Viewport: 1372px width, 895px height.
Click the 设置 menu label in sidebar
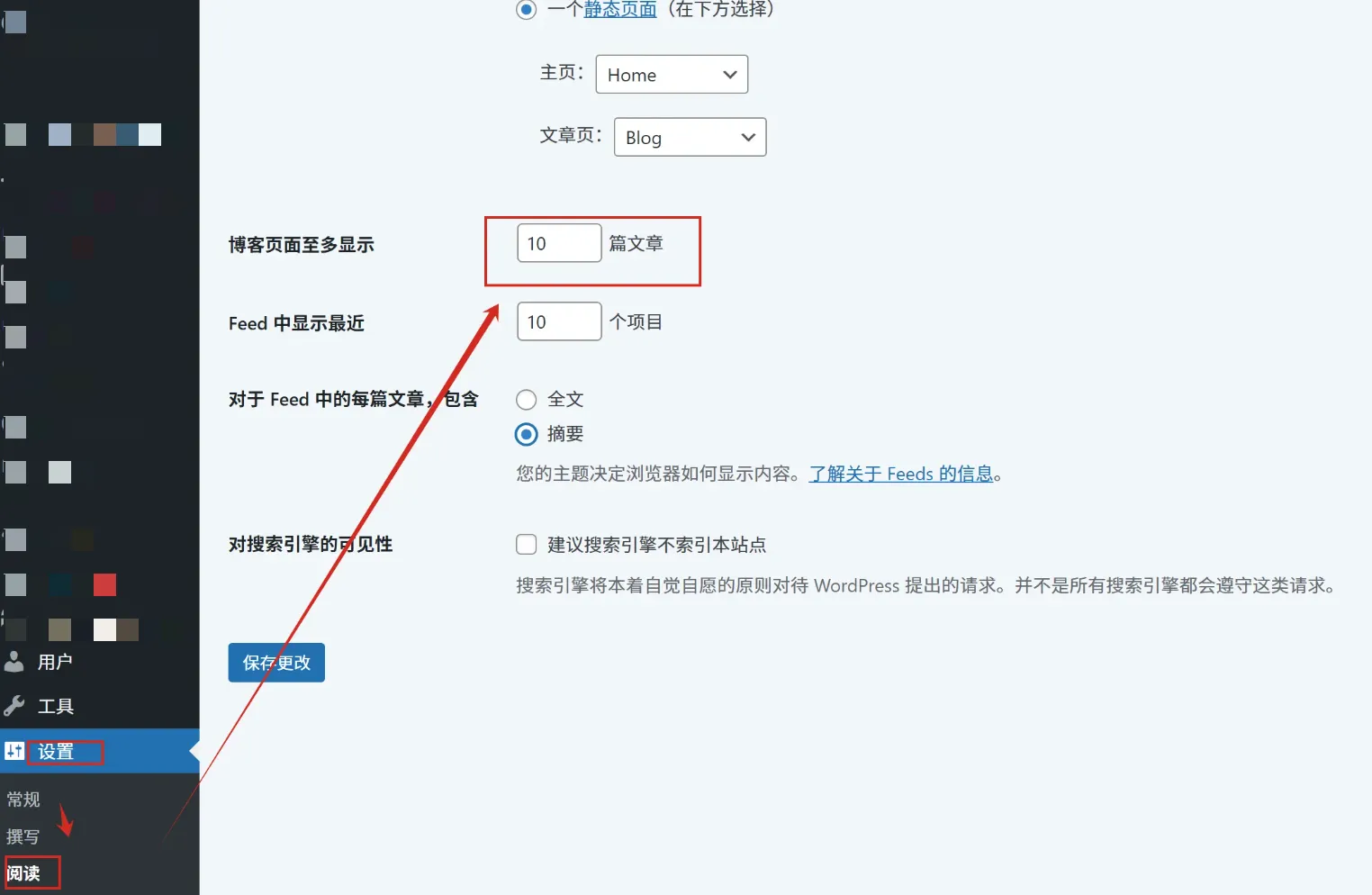pyautogui.click(x=56, y=751)
